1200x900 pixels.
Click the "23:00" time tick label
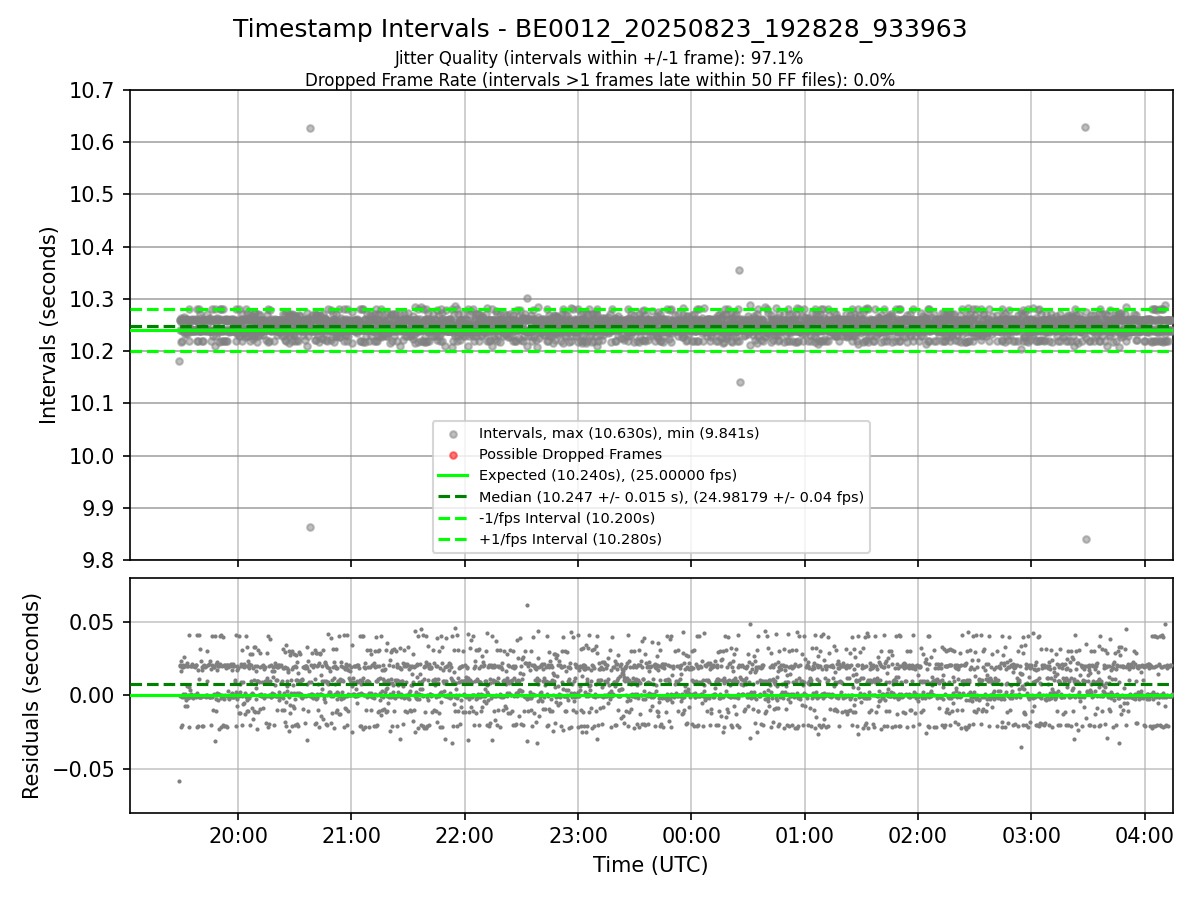(578, 835)
